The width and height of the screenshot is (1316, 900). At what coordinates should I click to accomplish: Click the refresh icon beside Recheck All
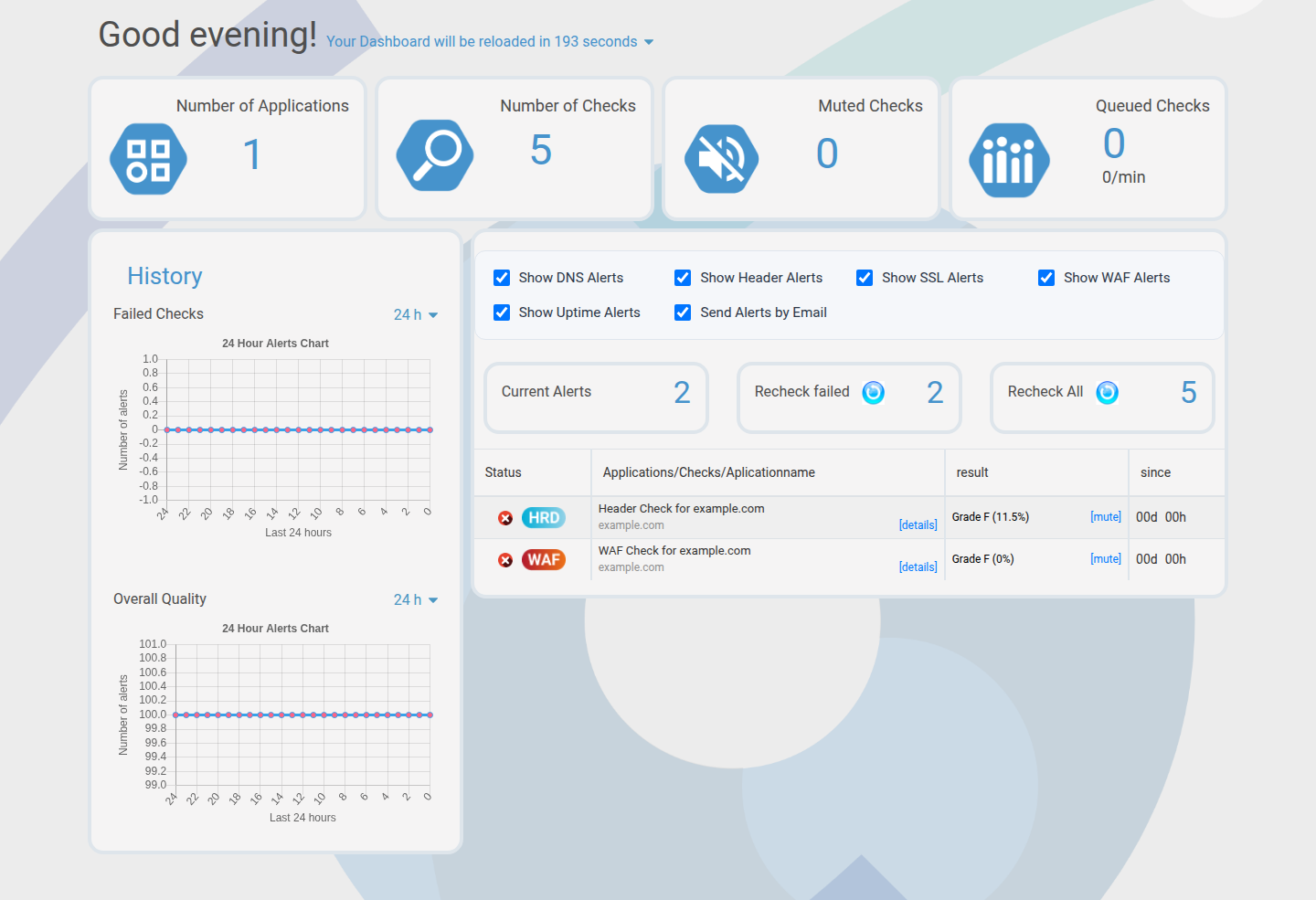click(x=1107, y=393)
